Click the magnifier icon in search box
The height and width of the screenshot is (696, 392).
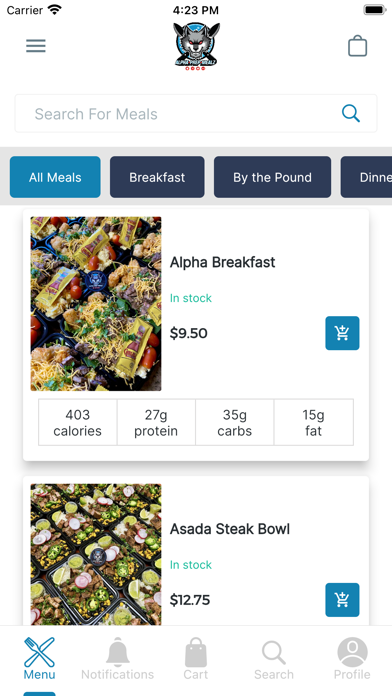(x=350, y=114)
